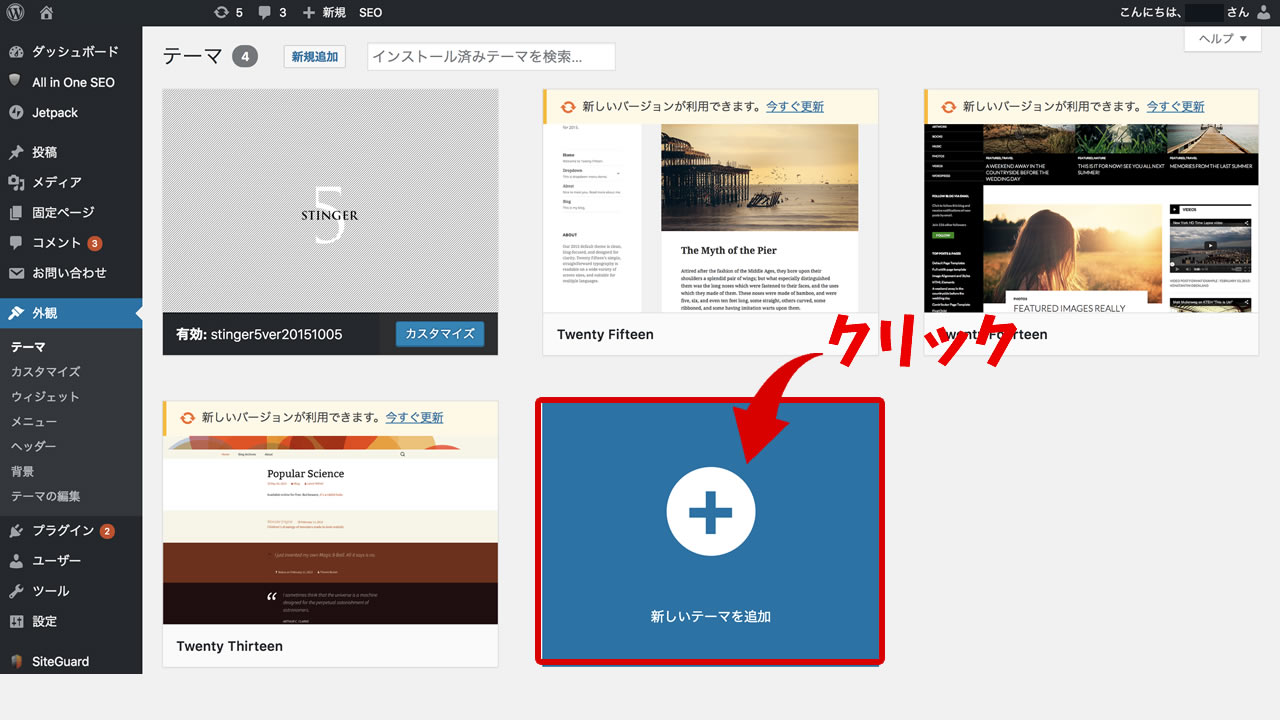Click the ダッシュボード palette icon
Image resolution: width=1280 pixels, height=720 pixels.
click(16, 51)
